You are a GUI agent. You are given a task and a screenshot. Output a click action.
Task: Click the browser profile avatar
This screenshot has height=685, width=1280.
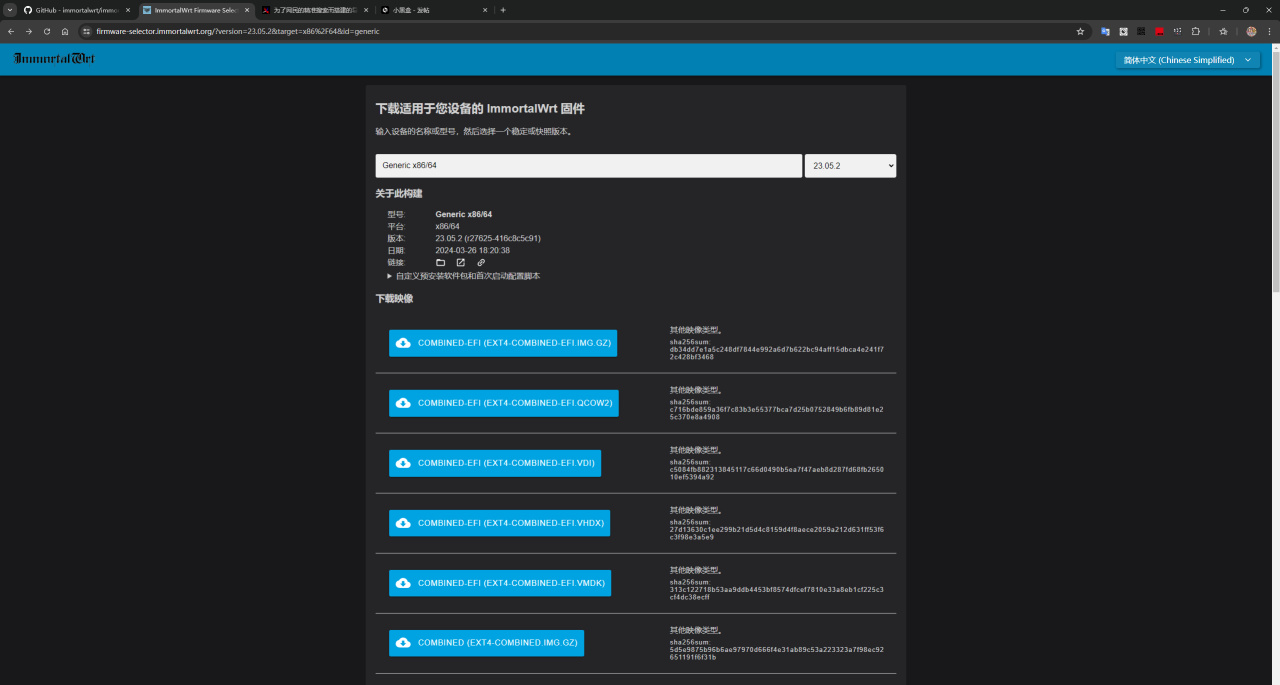(1251, 31)
